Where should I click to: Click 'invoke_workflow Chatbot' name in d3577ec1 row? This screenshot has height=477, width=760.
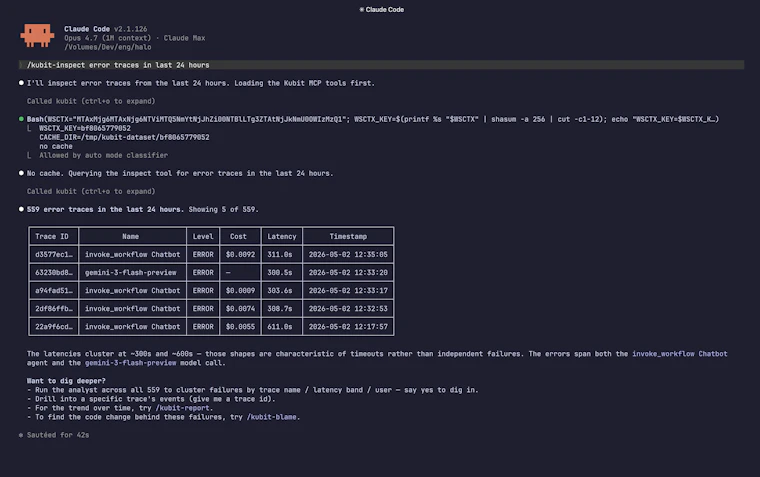(132, 254)
